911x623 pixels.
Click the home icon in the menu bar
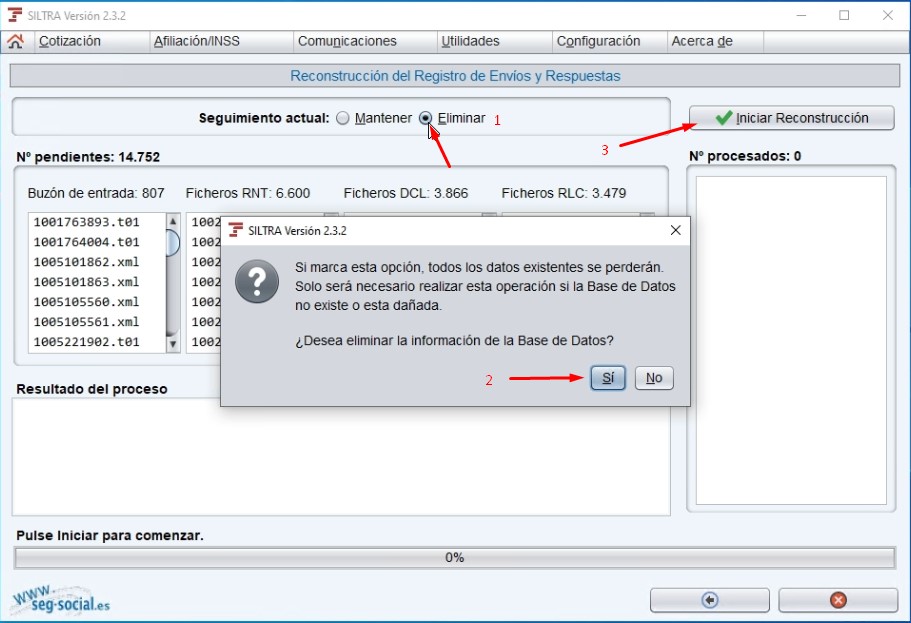click(18, 42)
